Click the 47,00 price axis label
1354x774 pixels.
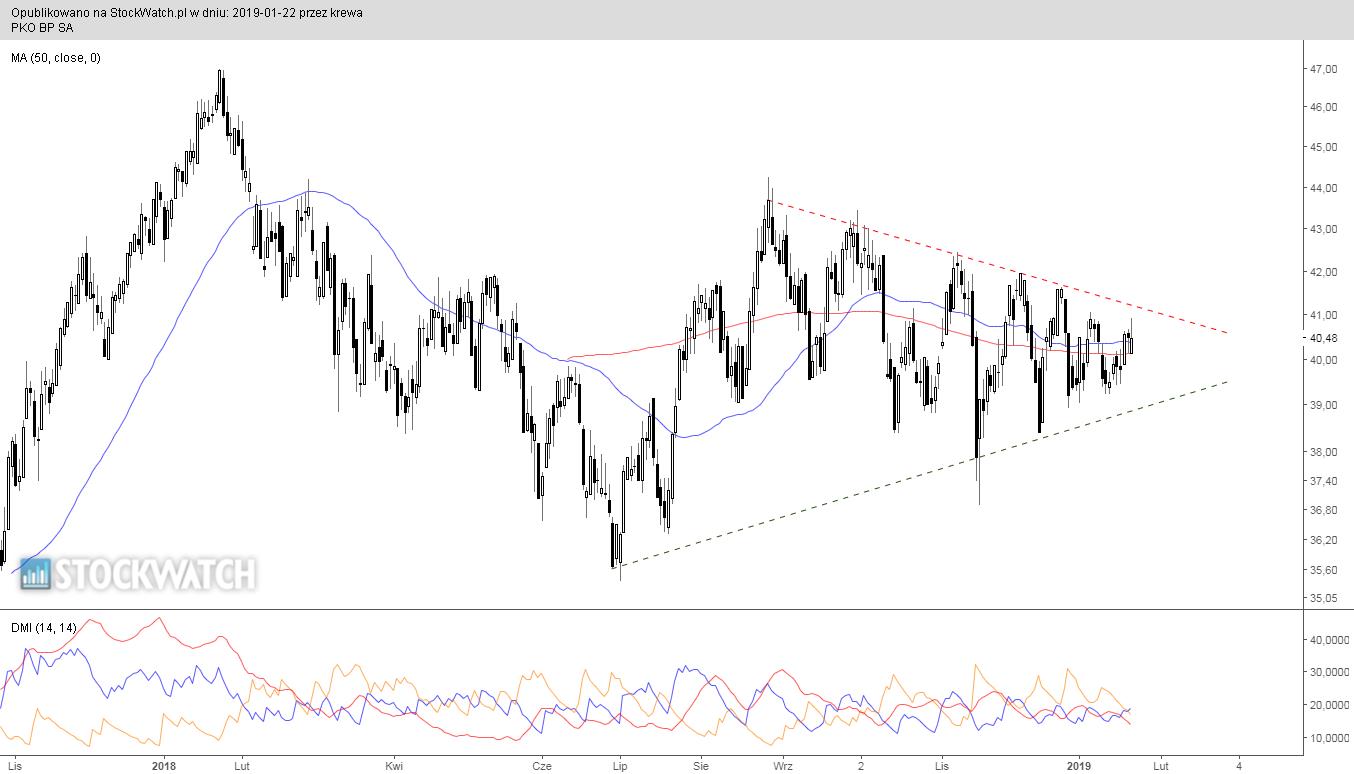click(x=1323, y=69)
